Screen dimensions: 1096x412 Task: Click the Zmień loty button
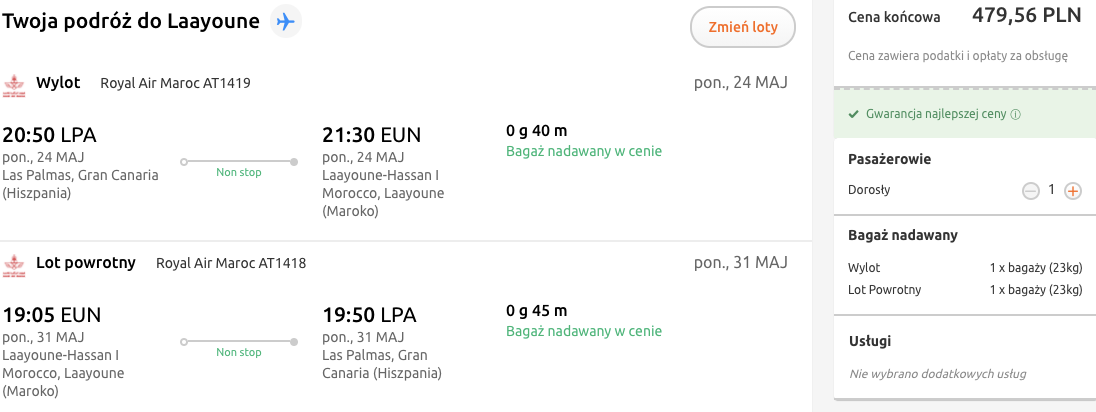[x=742, y=28]
